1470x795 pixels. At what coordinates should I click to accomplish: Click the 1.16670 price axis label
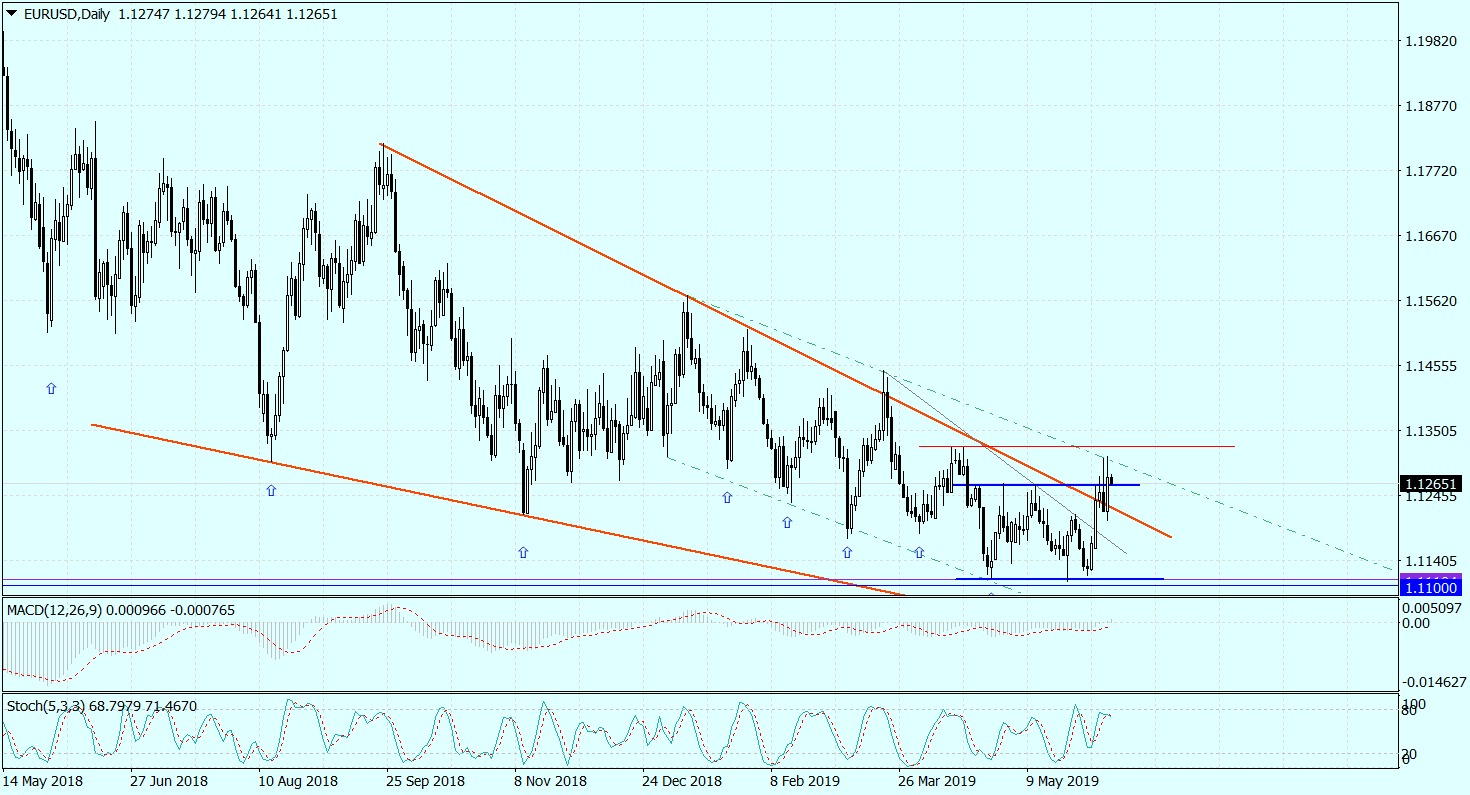coord(1429,237)
